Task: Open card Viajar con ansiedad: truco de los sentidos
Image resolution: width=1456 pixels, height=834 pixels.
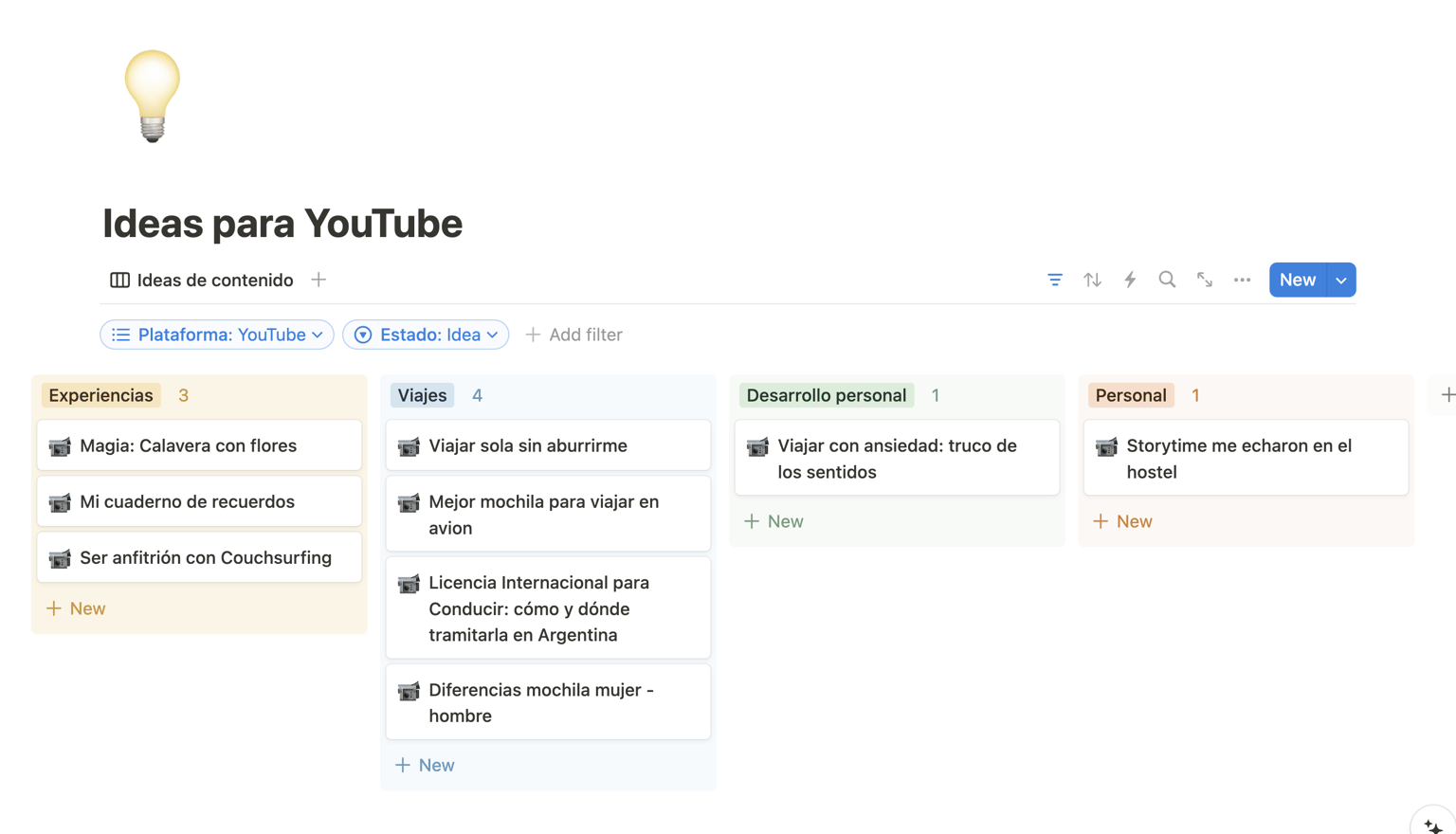Action: [897, 458]
